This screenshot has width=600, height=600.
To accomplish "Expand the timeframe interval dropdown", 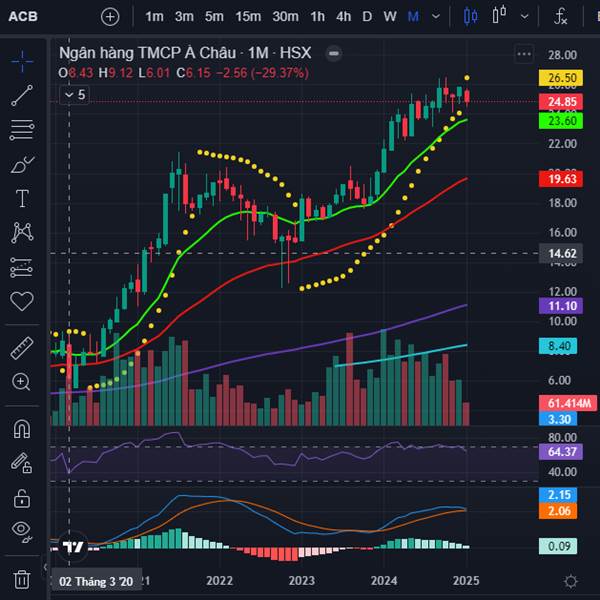I will click(435, 17).
